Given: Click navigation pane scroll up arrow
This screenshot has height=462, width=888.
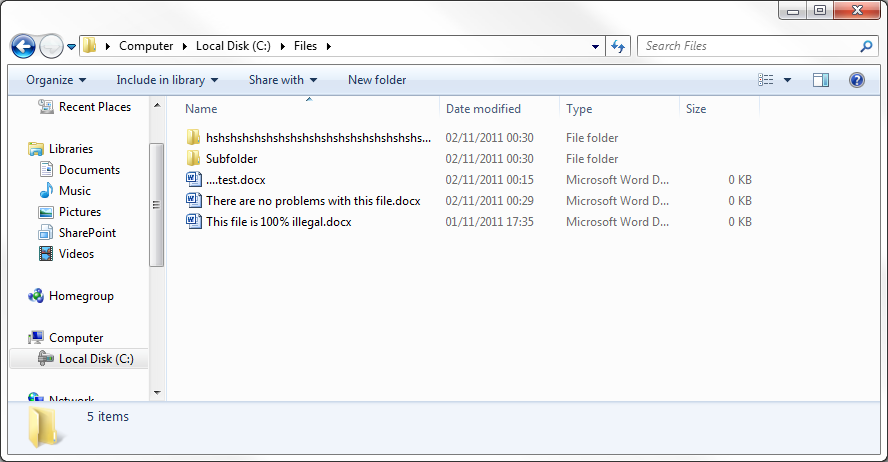Looking at the screenshot, I should click(157, 105).
